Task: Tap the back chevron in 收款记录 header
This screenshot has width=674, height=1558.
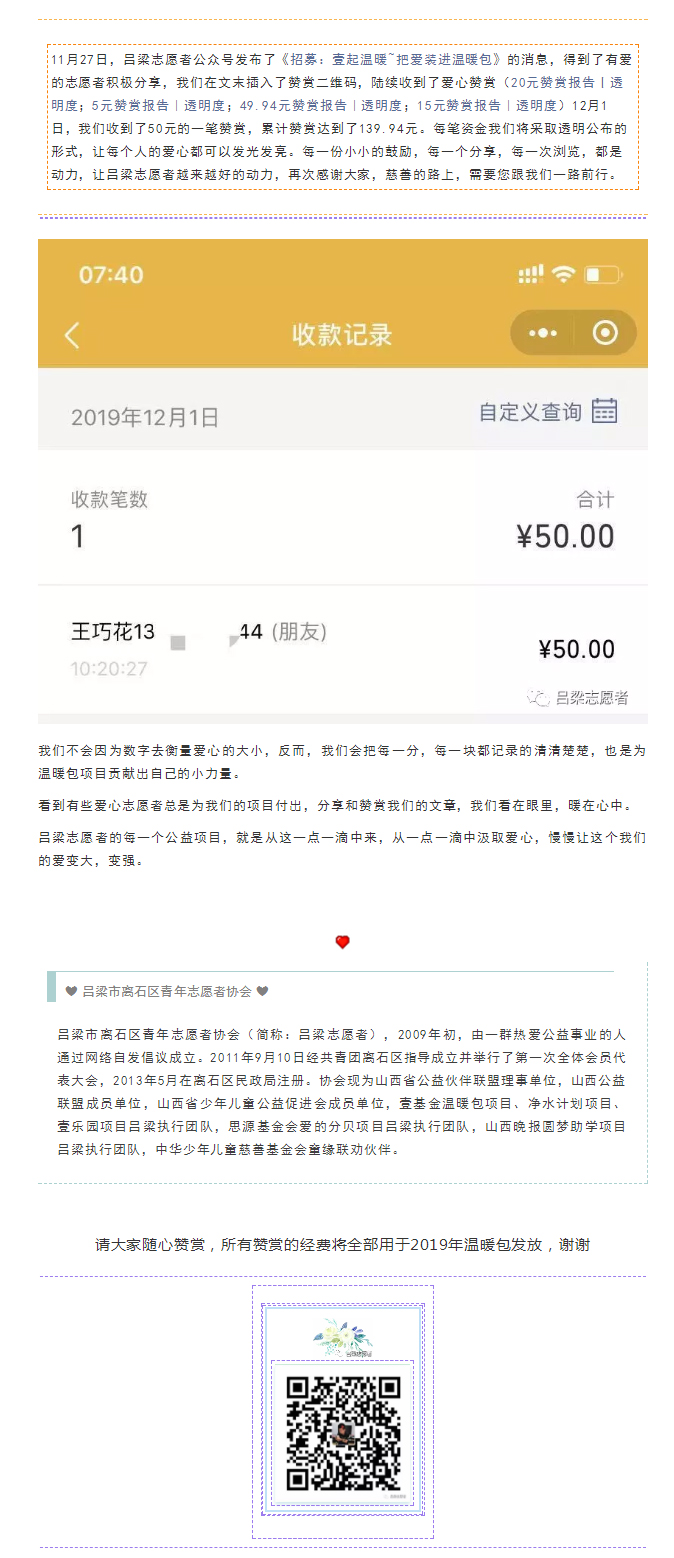Action: coord(72,335)
